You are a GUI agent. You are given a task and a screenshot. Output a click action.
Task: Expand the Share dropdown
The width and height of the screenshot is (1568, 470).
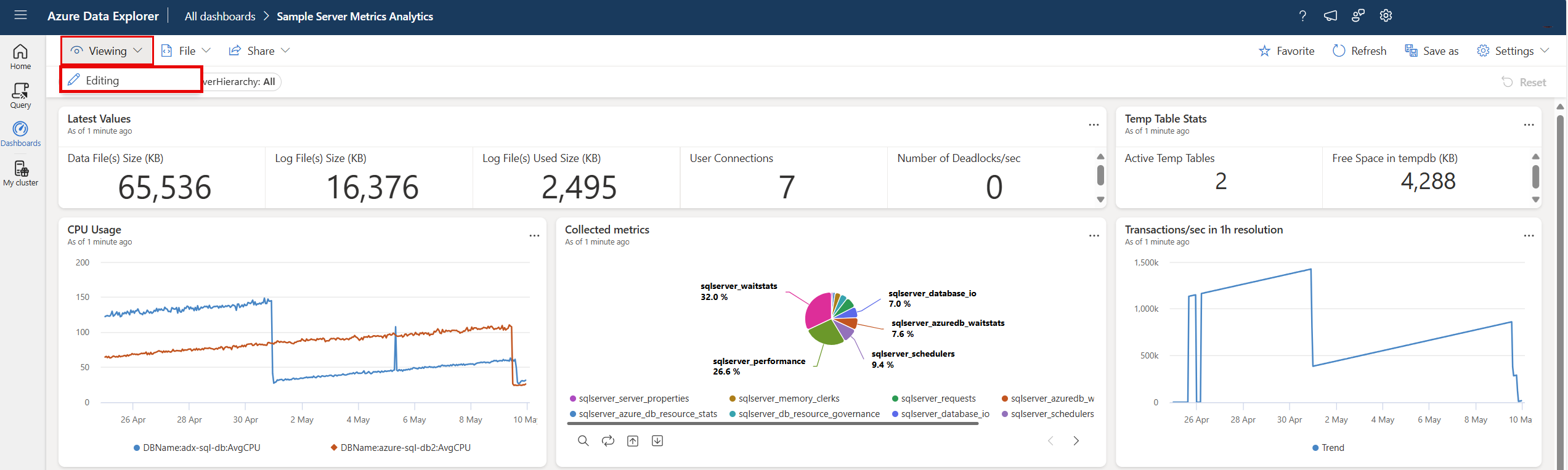[259, 51]
